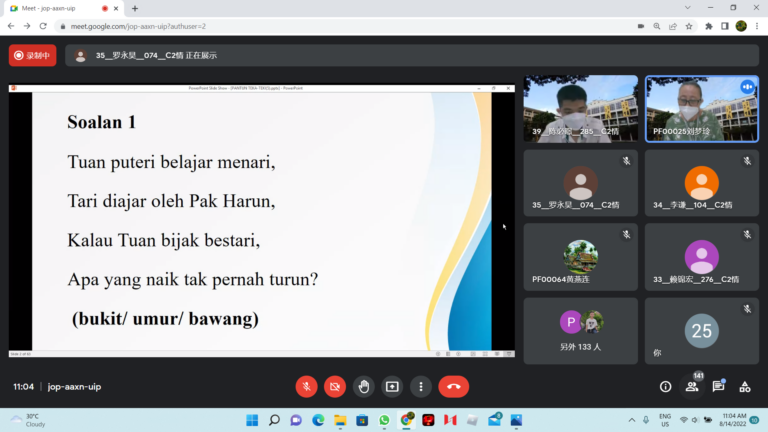The image size is (768, 432).
Task: Bookmark this page with the star icon
Action: pyautogui.click(x=690, y=26)
